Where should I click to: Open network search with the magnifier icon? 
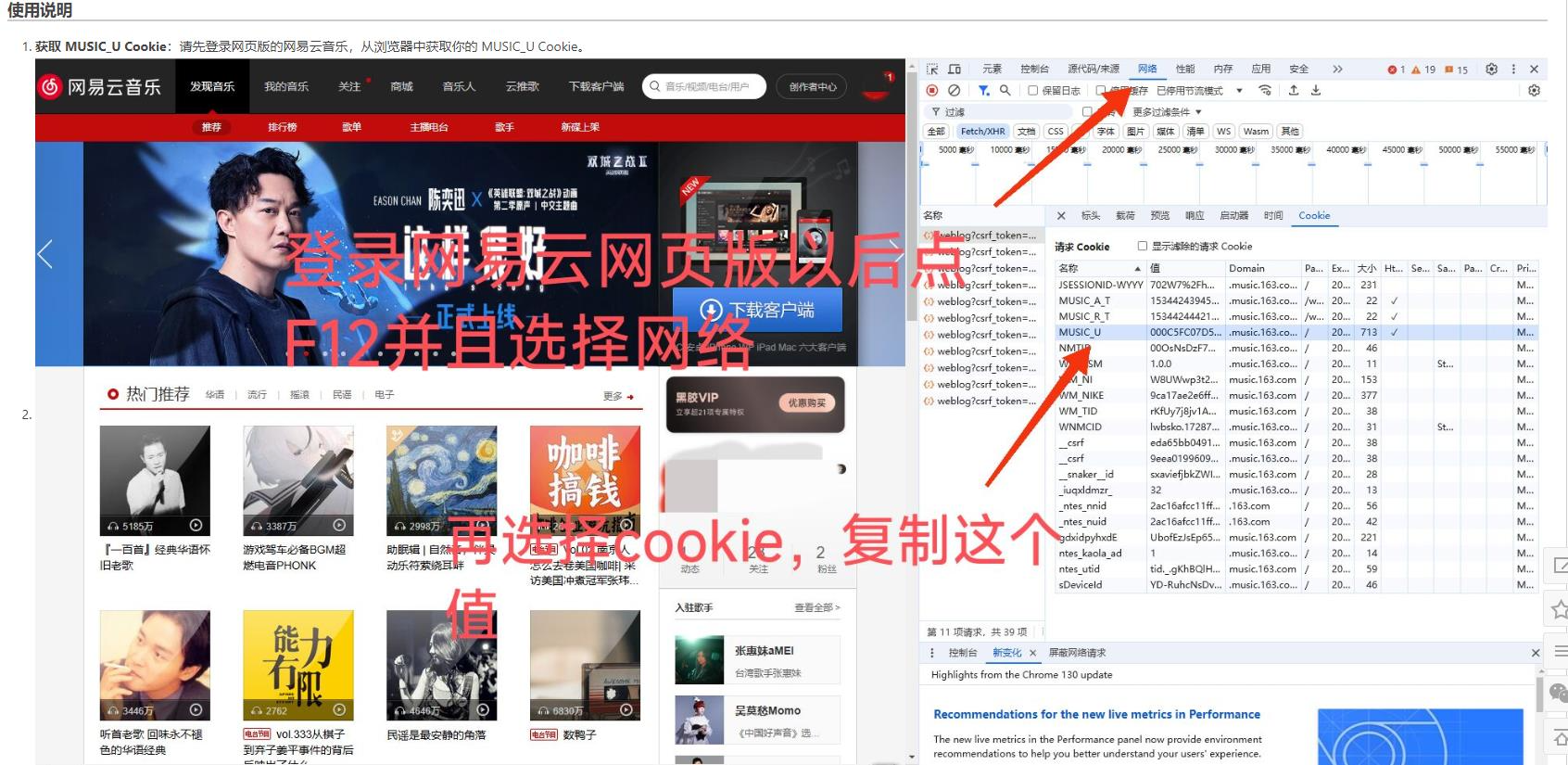click(x=1005, y=90)
